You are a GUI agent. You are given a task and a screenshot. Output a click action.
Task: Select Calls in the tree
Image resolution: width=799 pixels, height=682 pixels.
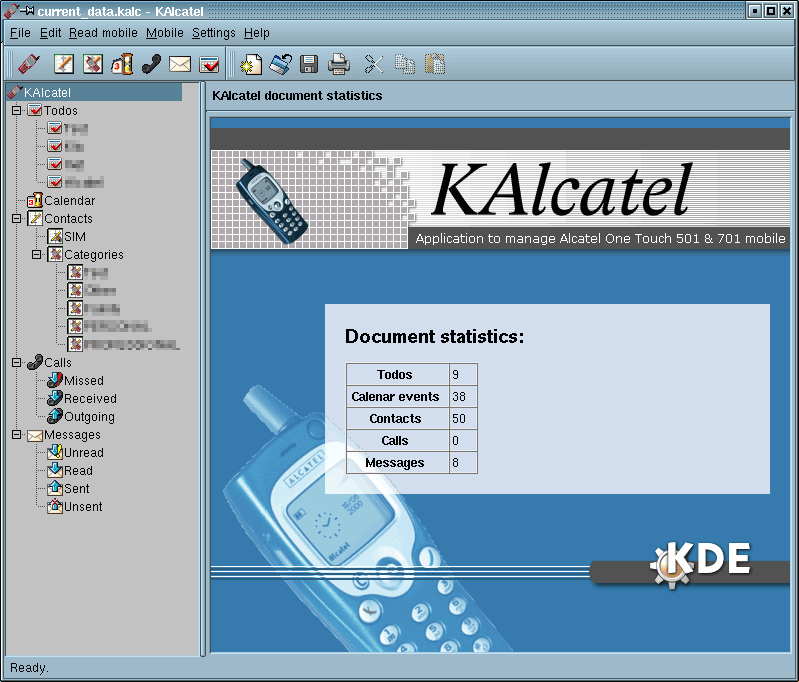tap(58, 362)
